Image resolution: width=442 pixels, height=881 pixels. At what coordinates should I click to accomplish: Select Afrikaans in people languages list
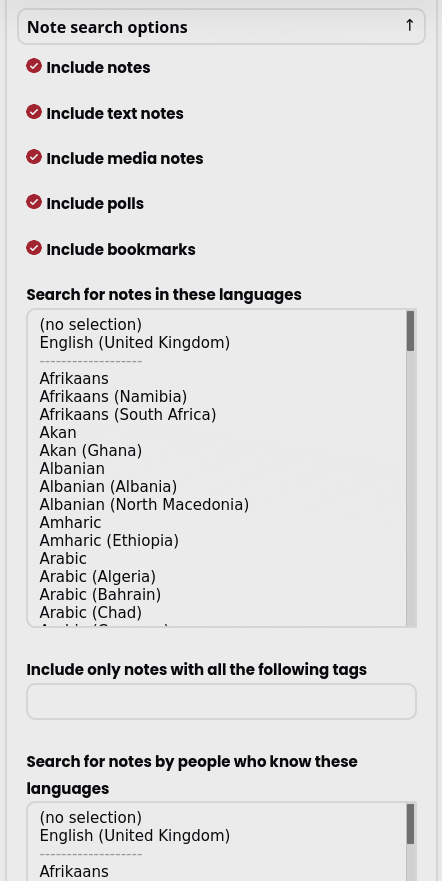74,871
